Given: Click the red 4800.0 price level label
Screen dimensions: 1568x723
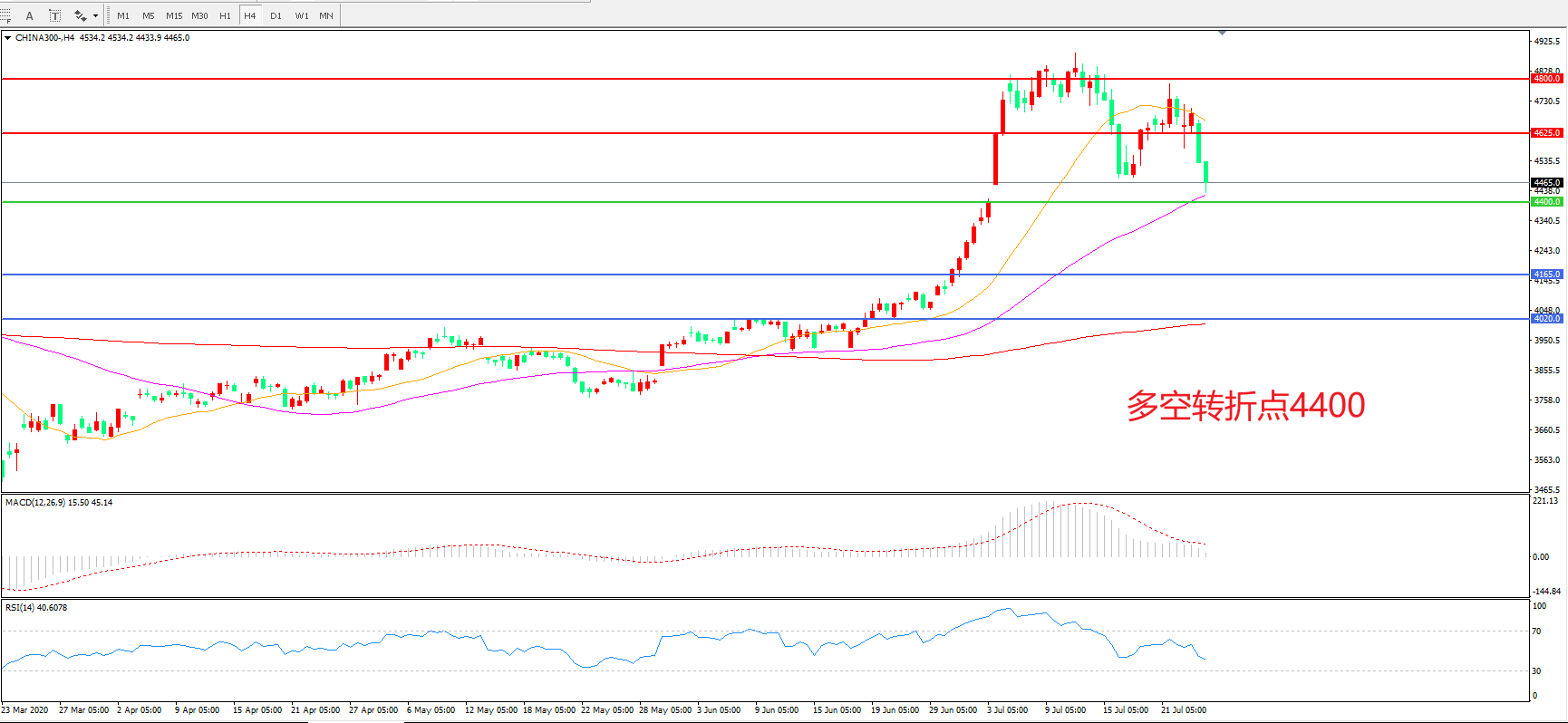Looking at the screenshot, I should click(1546, 79).
